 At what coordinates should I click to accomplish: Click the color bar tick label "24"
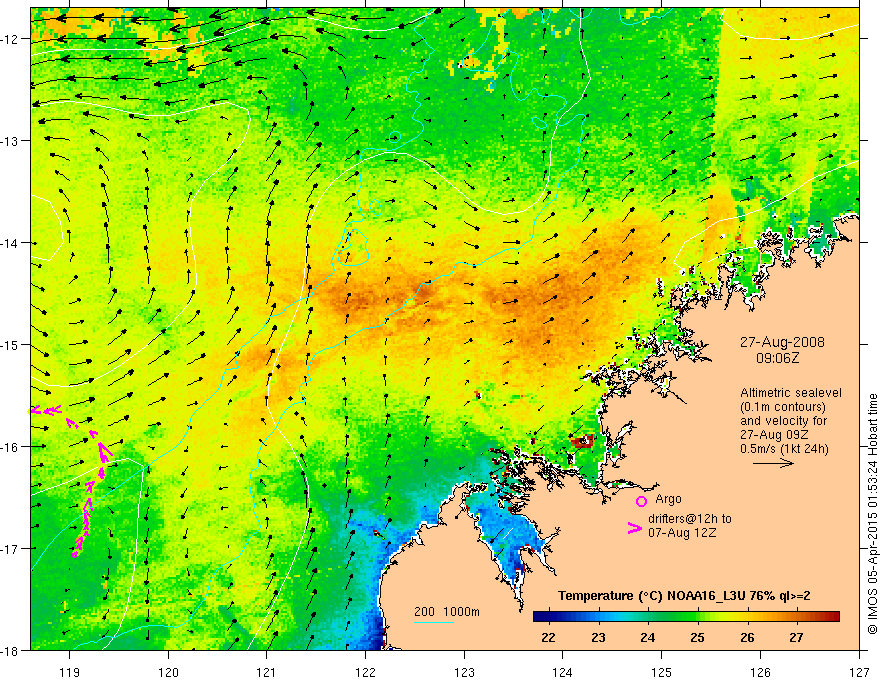pos(648,638)
